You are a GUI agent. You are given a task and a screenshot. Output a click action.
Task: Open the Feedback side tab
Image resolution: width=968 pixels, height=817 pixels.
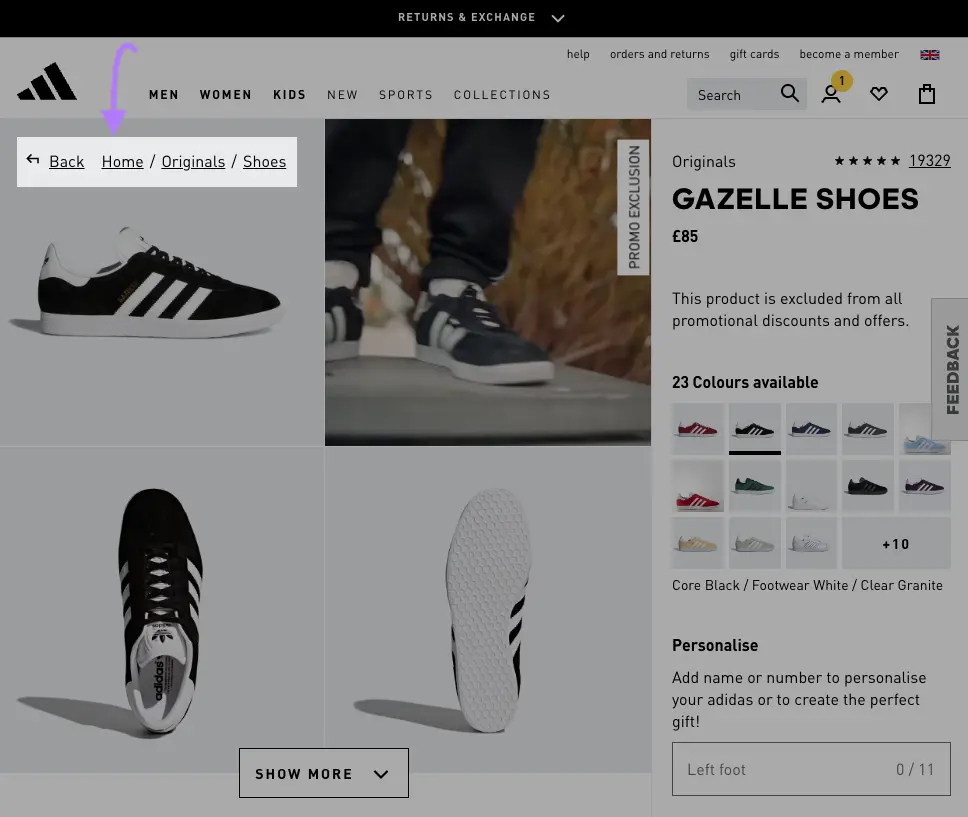(951, 369)
